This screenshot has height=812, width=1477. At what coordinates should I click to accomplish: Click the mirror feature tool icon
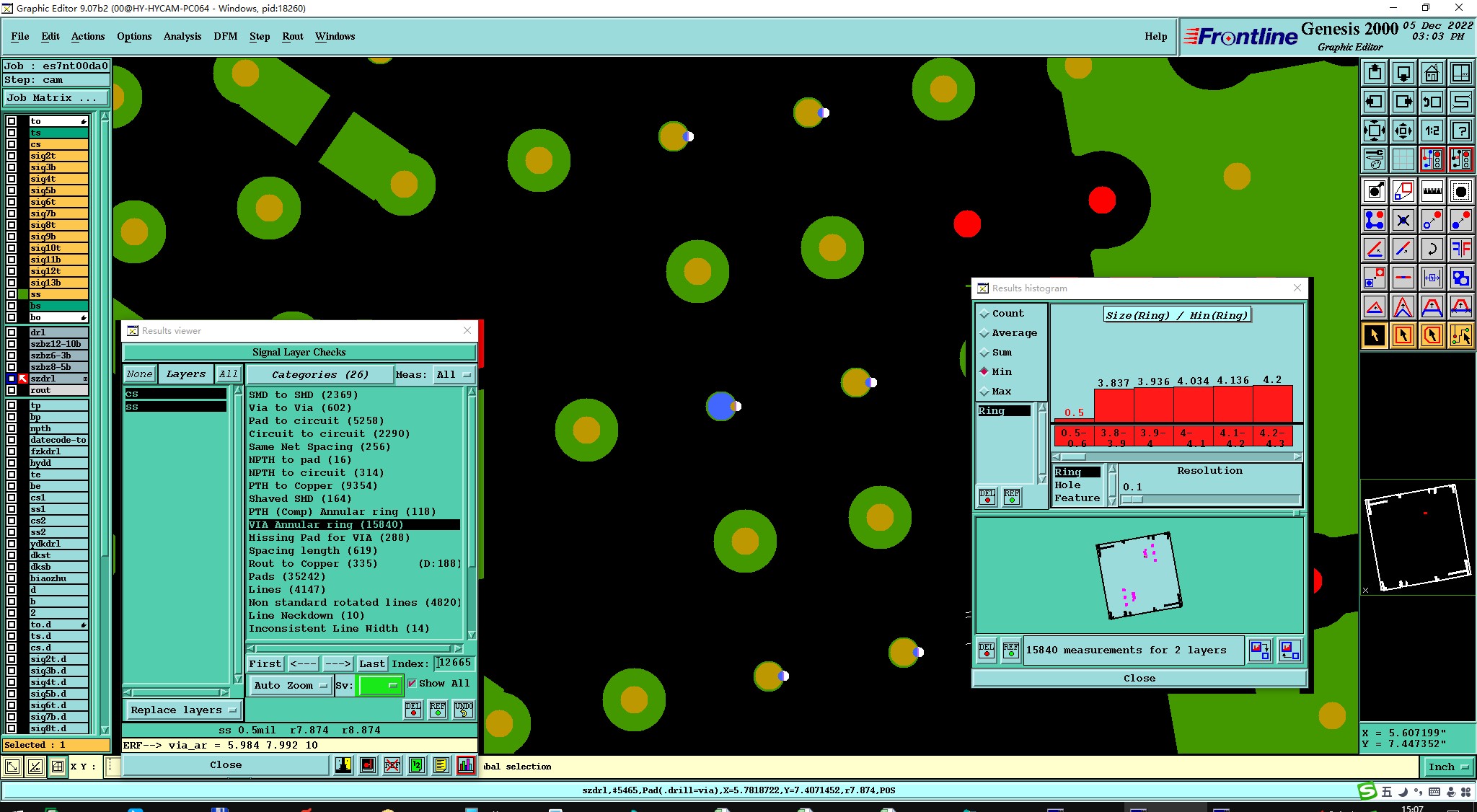tap(1460, 250)
